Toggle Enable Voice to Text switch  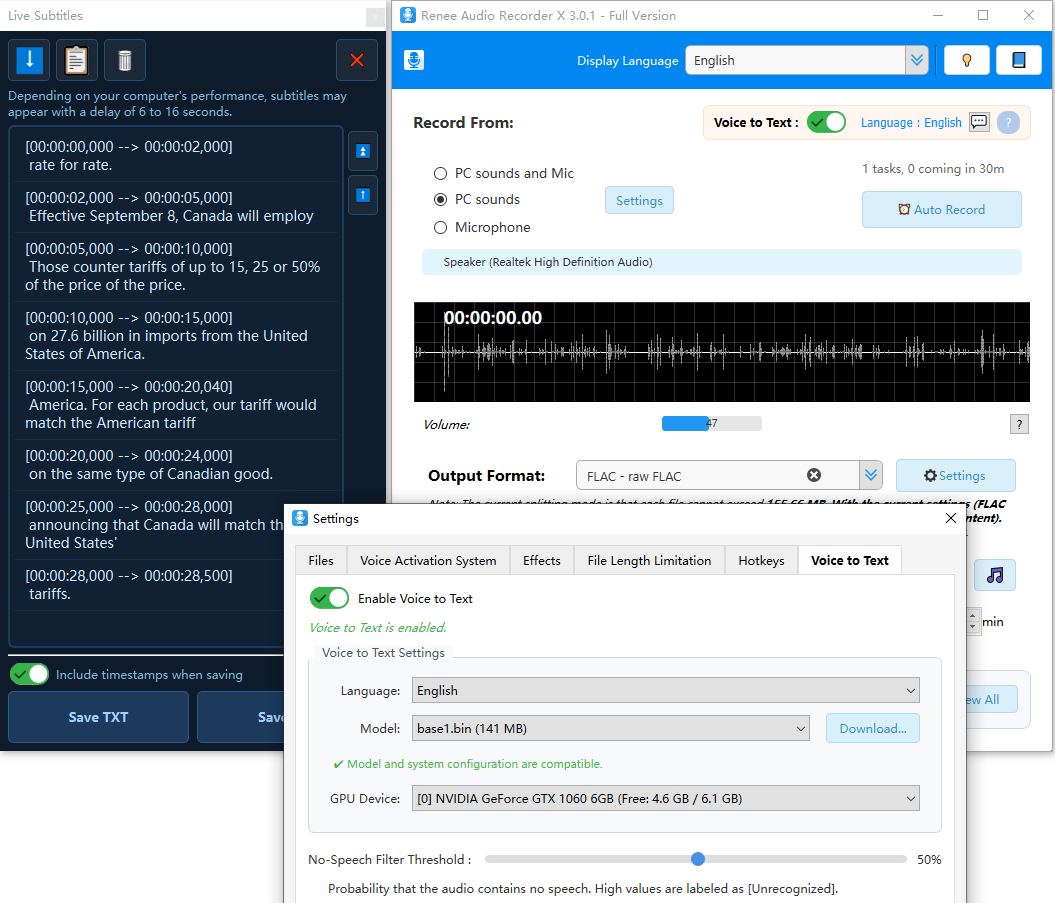329,598
